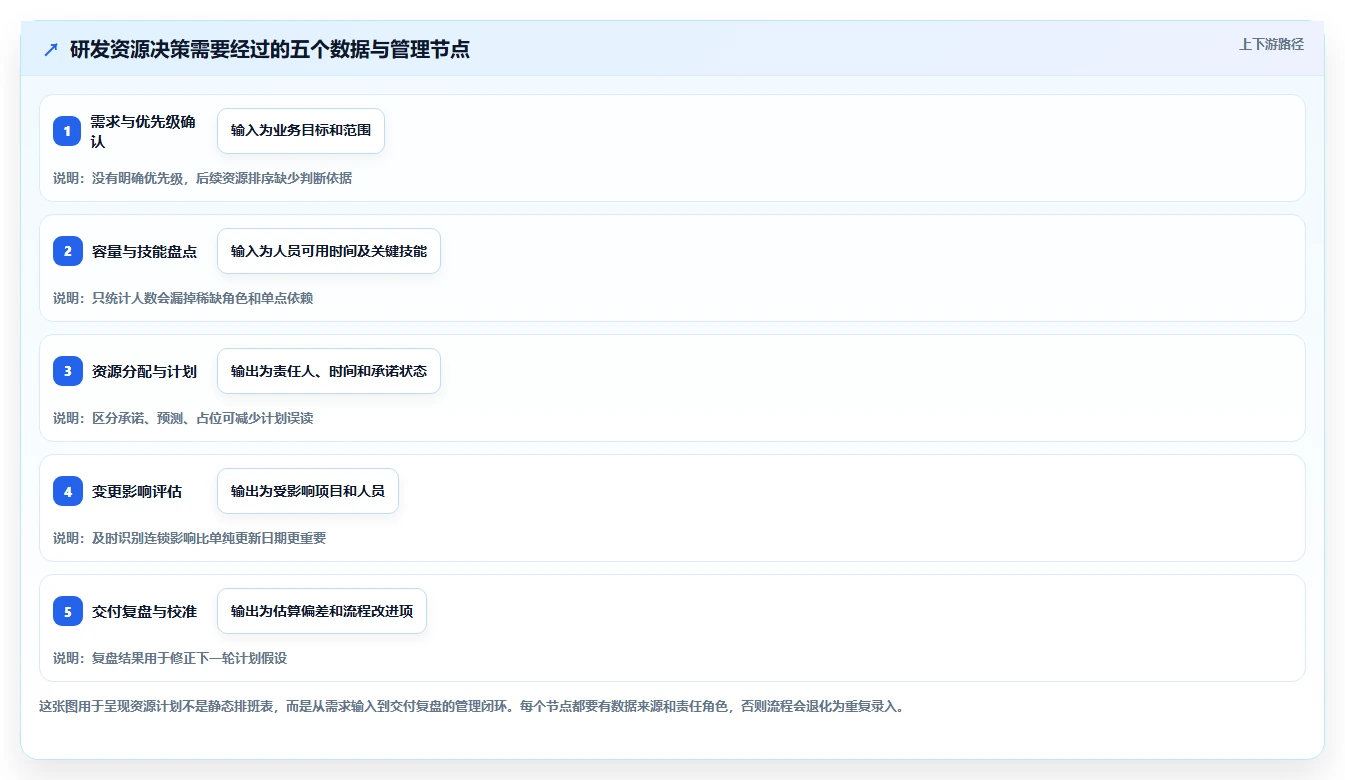
Task: Click the 上下游路径 label in the header
Action: coord(1271,44)
